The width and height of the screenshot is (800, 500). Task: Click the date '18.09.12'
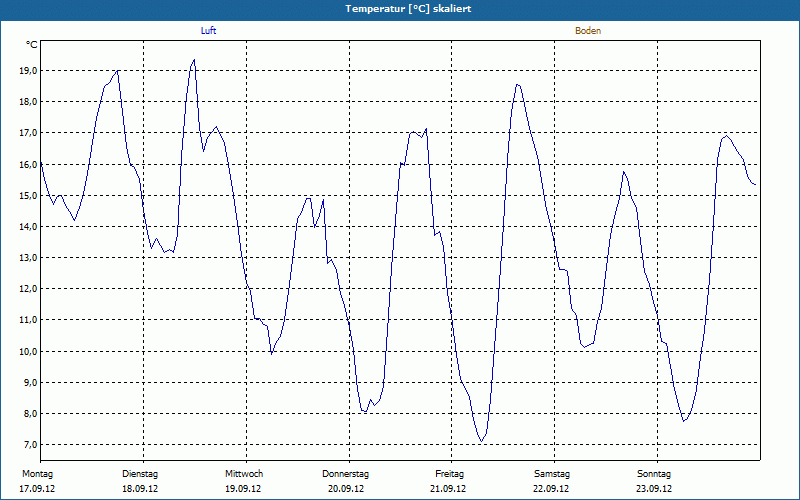[x=140, y=489]
